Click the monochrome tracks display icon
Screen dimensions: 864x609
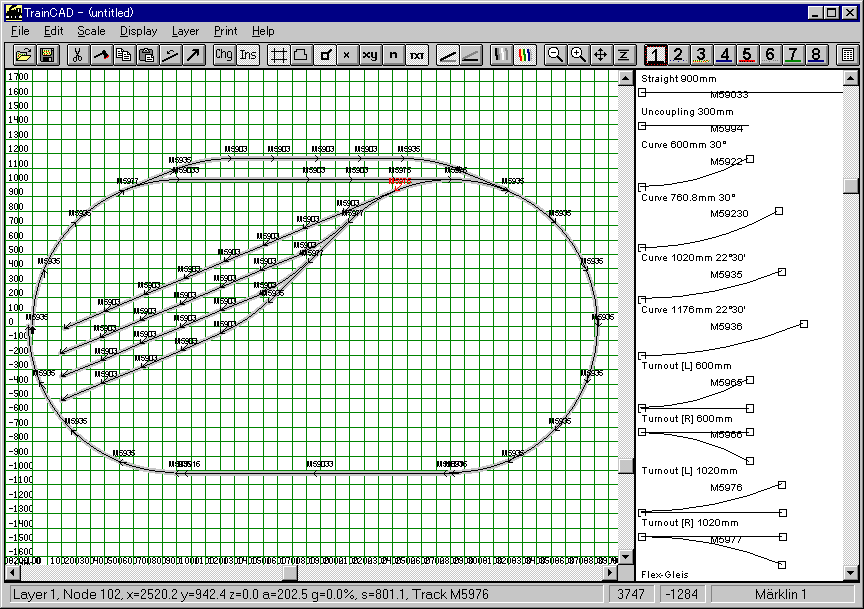[x=501, y=55]
